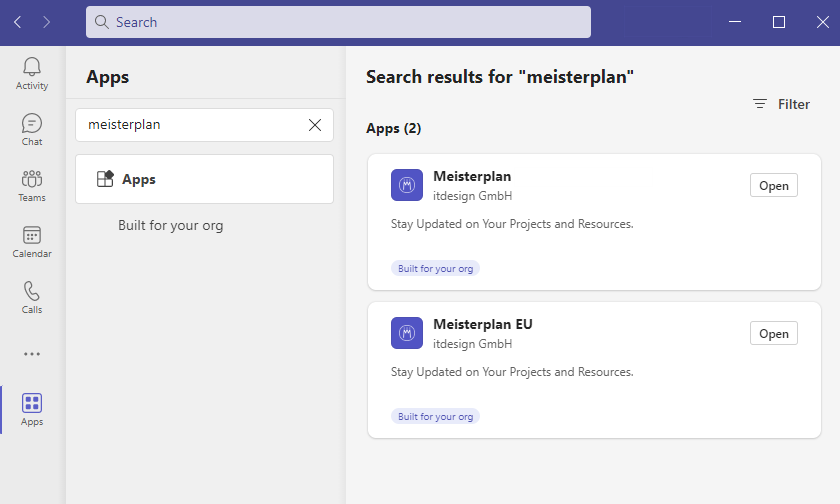Click the Meisterplan card title
The image size is (840, 504).
(472, 176)
